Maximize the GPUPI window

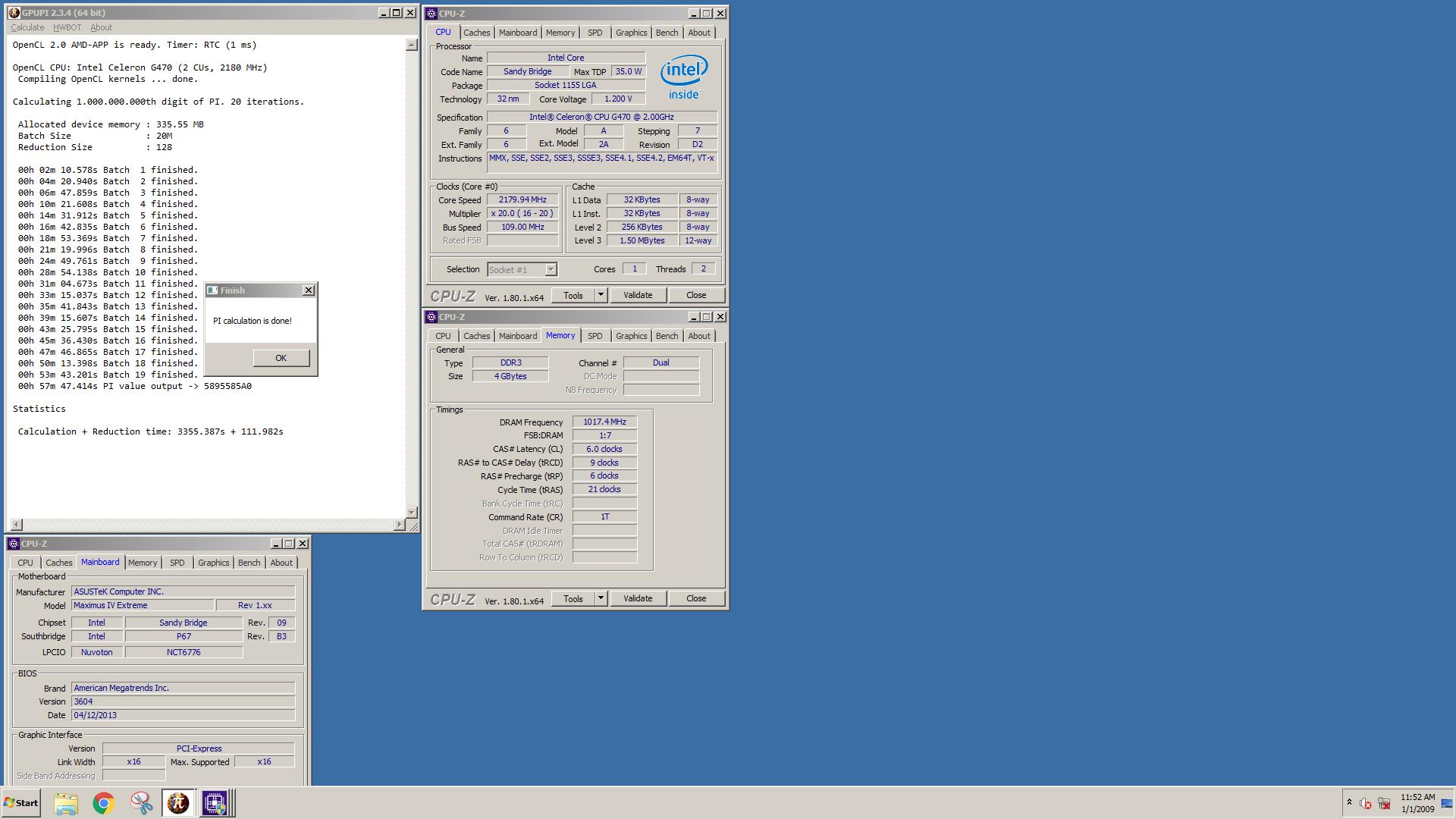coord(396,13)
